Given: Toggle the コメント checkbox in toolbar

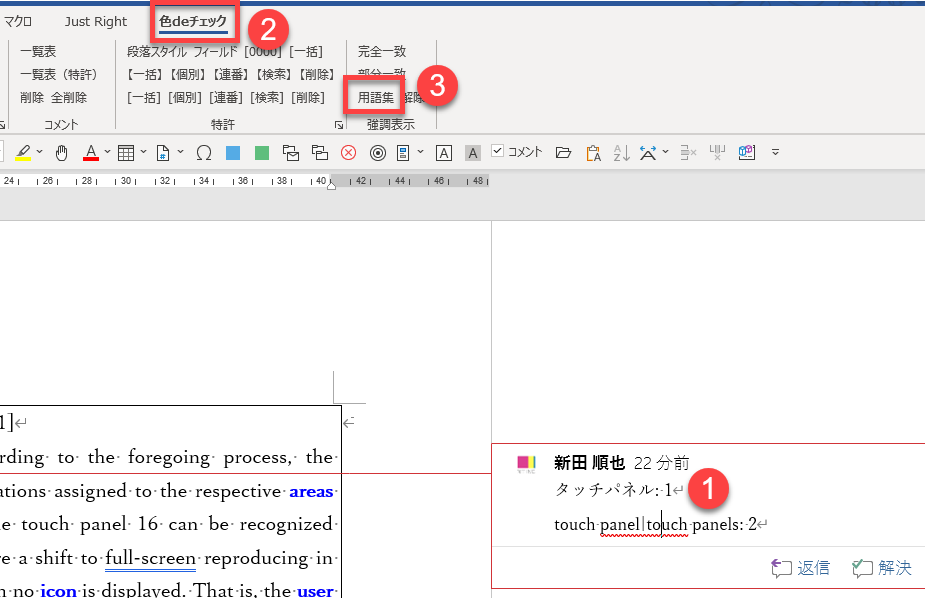Looking at the screenshot, I should tap(498, 152).
